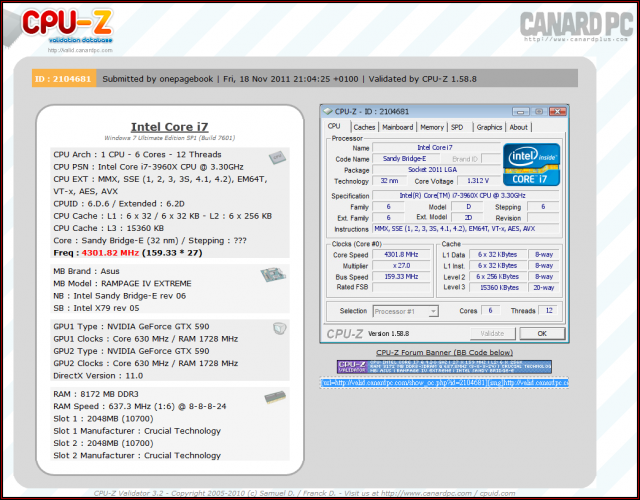Screen dimensions: 640x500
Task: Click the Stepping value 6 field
Action: pyautogui.click(x=543, y=207)
